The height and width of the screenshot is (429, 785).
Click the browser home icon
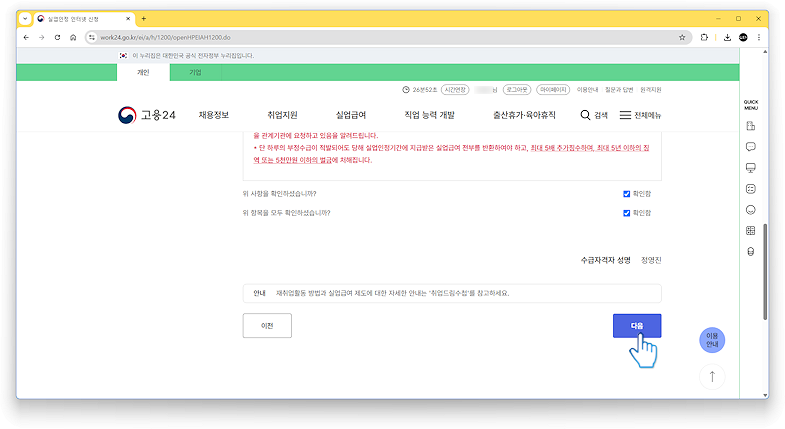click(x=73, y=38)
